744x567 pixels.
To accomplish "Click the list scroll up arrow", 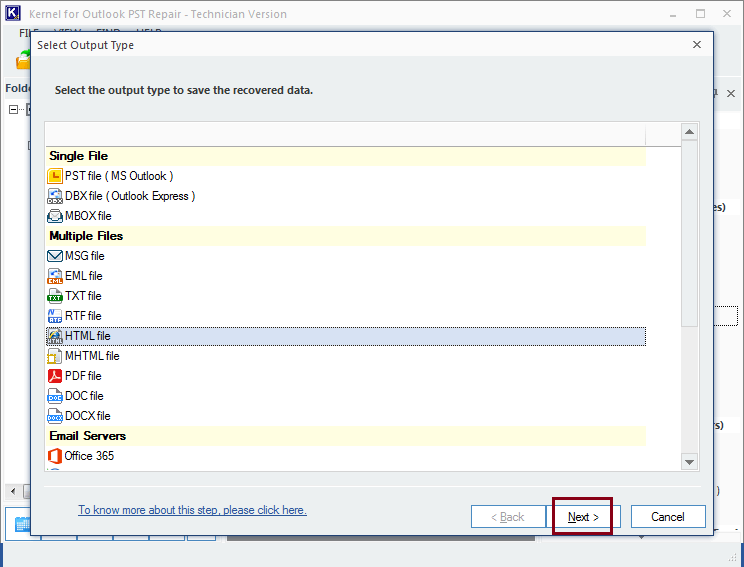I will (689, 131).
